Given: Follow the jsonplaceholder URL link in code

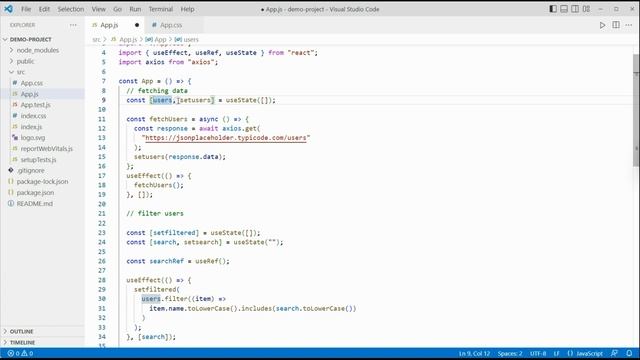Looking at the screenshot, I should point(226,138).
